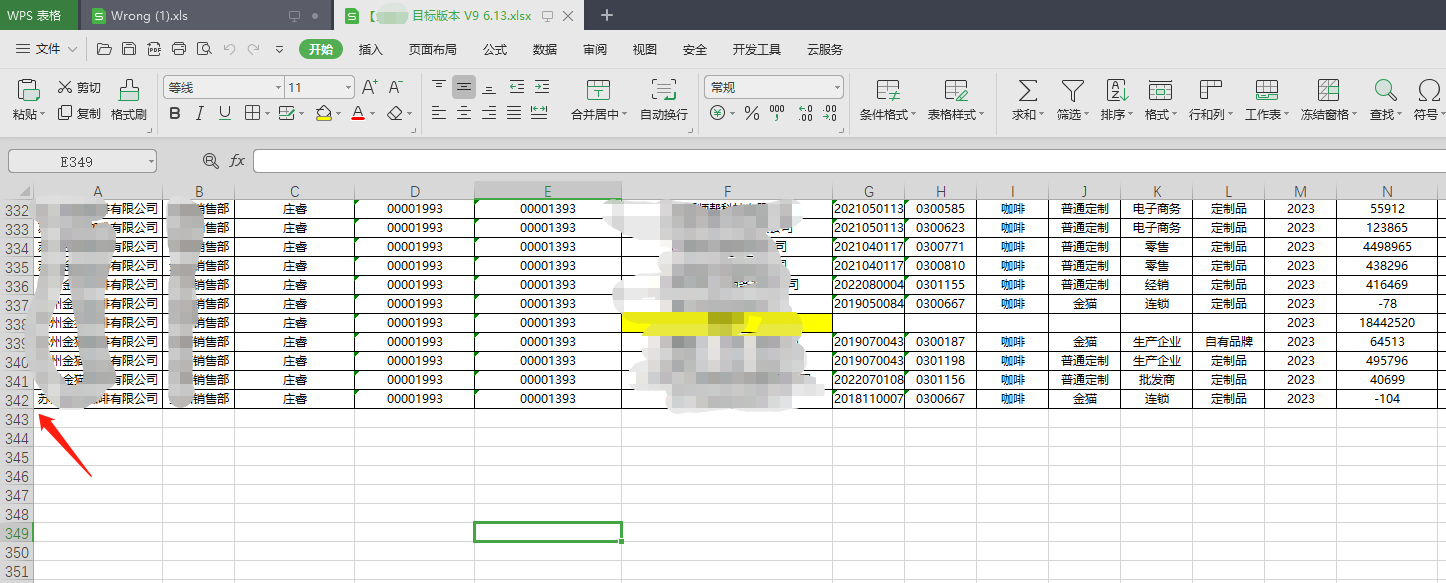
Task: Decrease decimal places
Action: [x=830, y=113]
